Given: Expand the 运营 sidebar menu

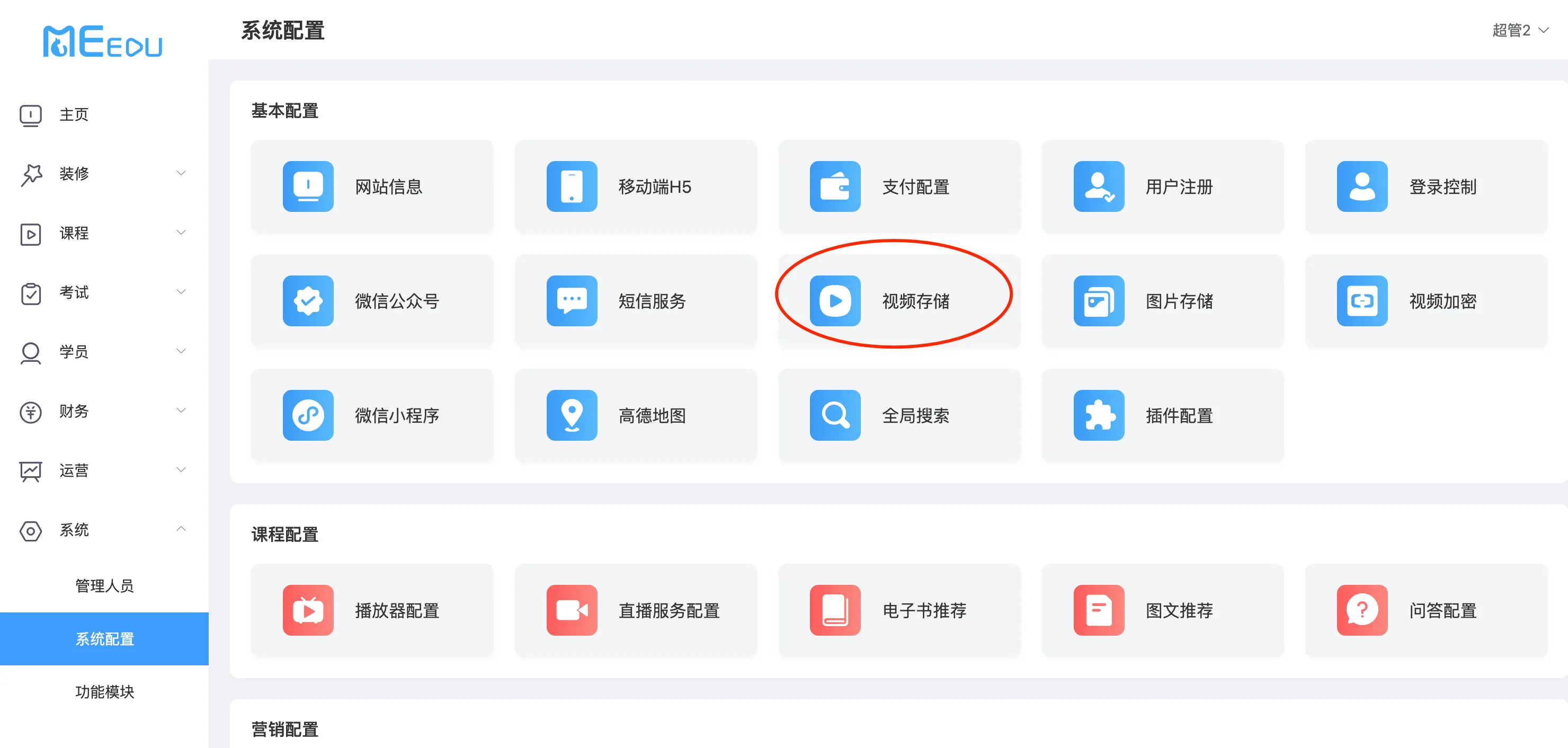Looking at the screenshot, I should coord(104,470).
